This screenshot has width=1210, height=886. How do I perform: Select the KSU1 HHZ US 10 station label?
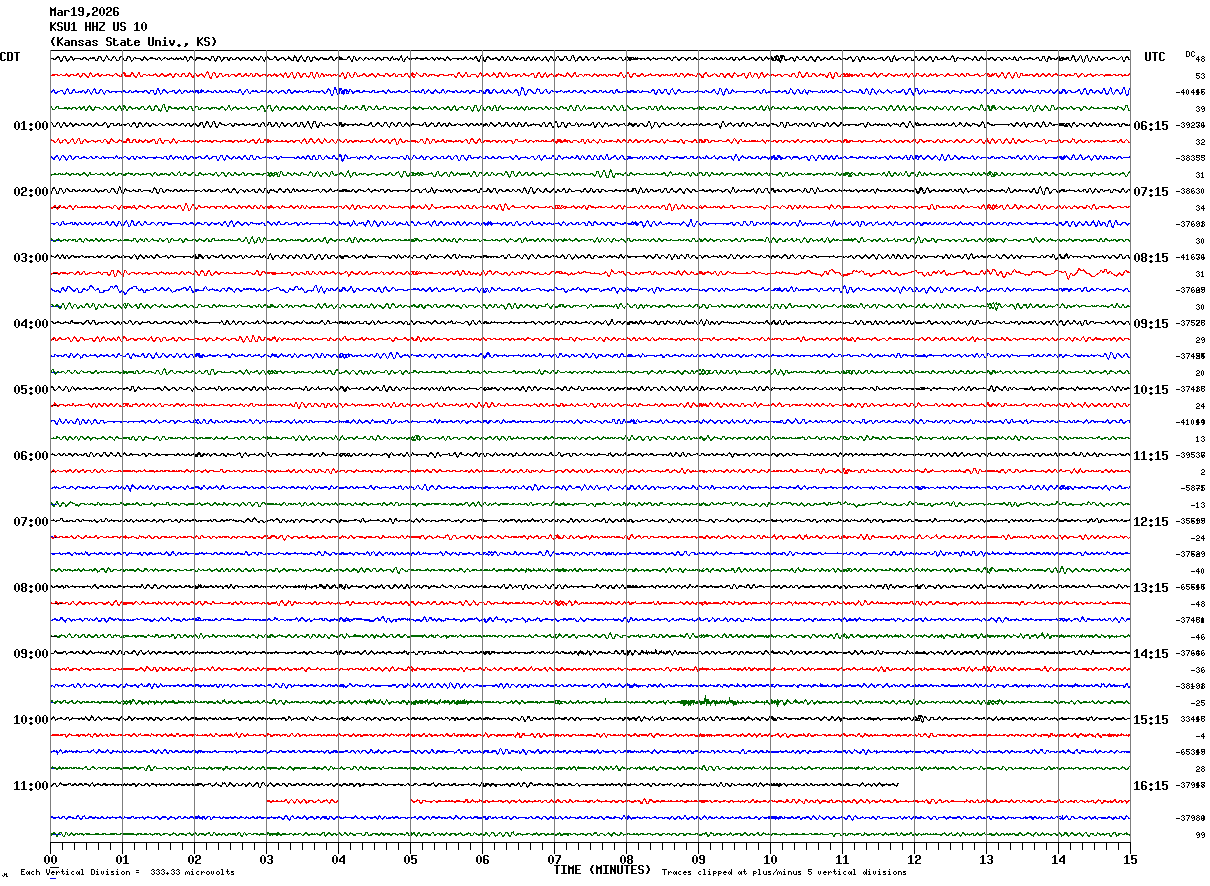(x=98, y=27)
